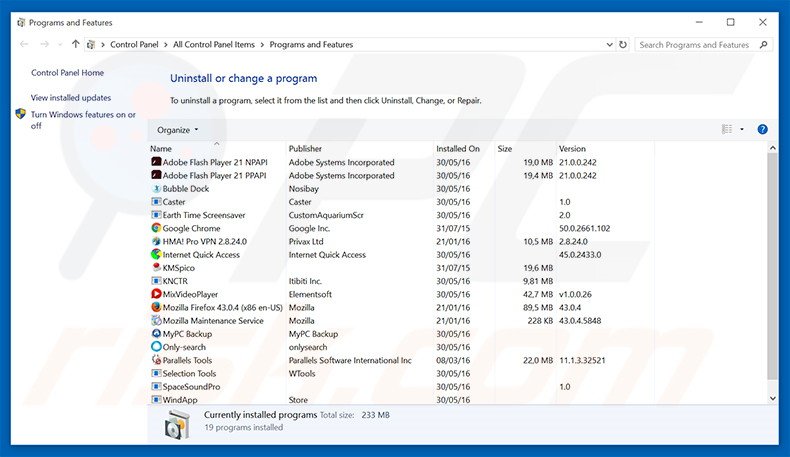Click the Back navigation button
The image size is (790, 457).
click(x=24, y=44)
